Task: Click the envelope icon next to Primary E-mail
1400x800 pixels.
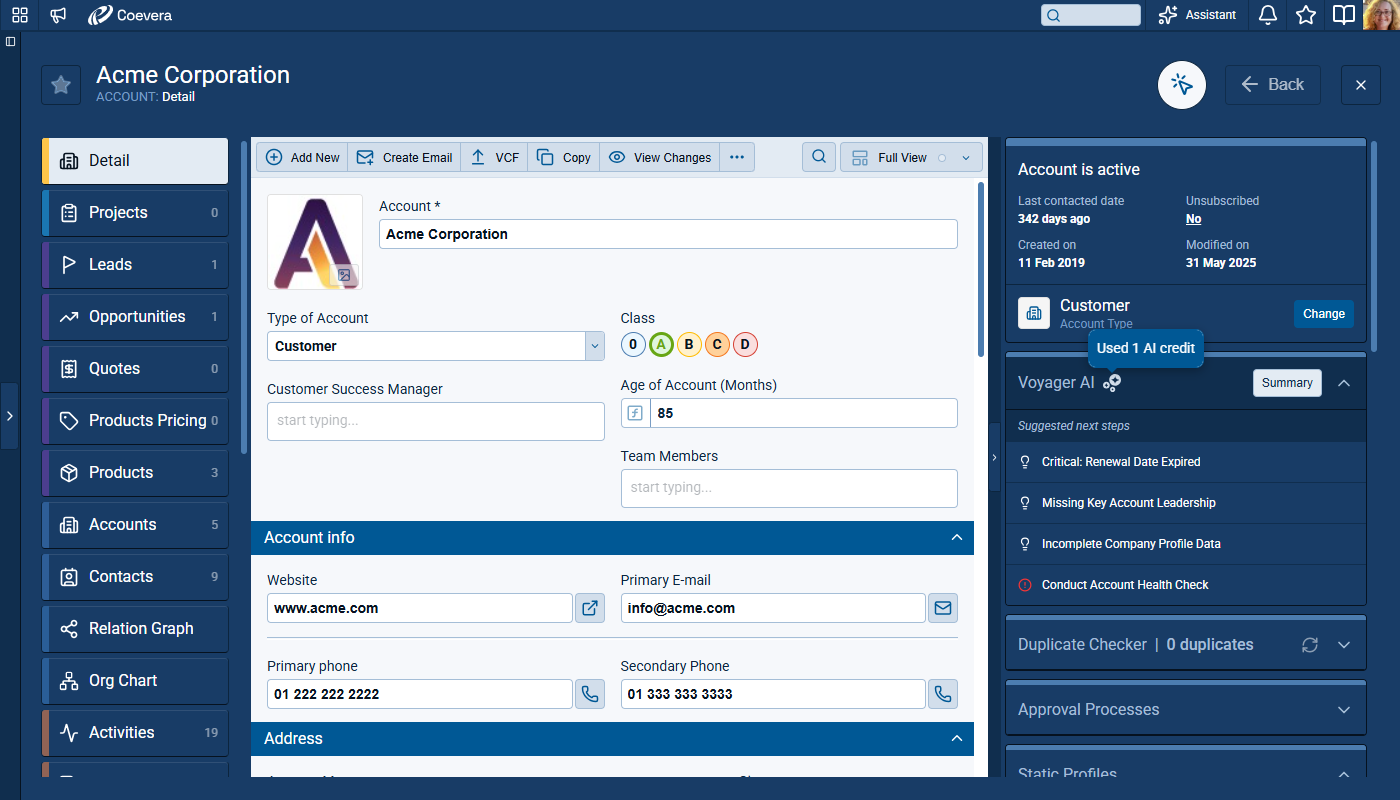Action: [942, 608]
